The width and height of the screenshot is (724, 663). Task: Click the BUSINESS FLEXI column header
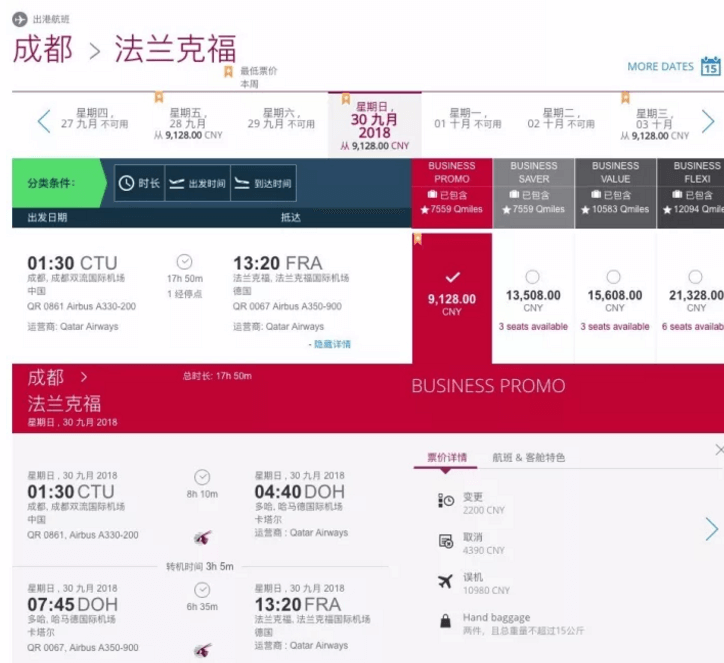pyautogui.click(x=691, y=193)
